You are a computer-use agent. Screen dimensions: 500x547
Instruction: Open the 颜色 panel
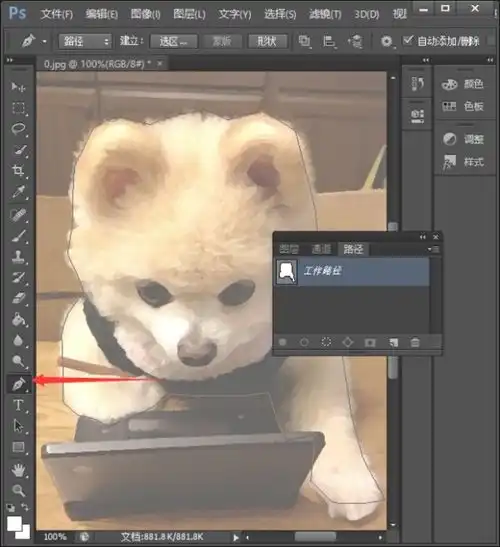[462, 84]
